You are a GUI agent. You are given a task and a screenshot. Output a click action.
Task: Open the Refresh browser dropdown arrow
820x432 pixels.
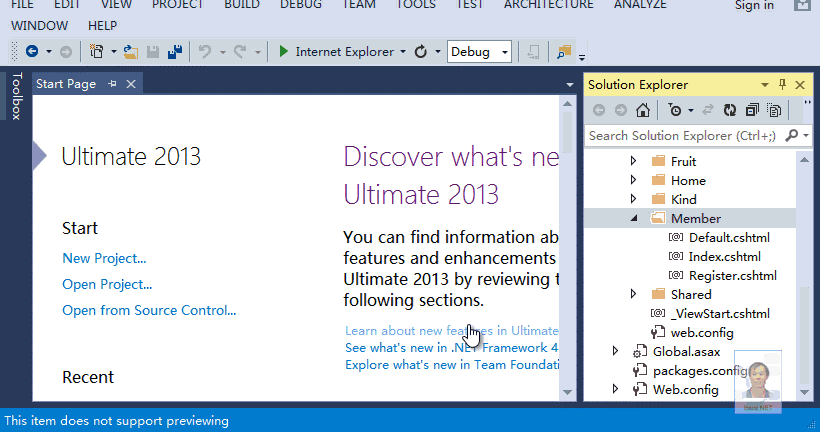click(x=438, y=52)
